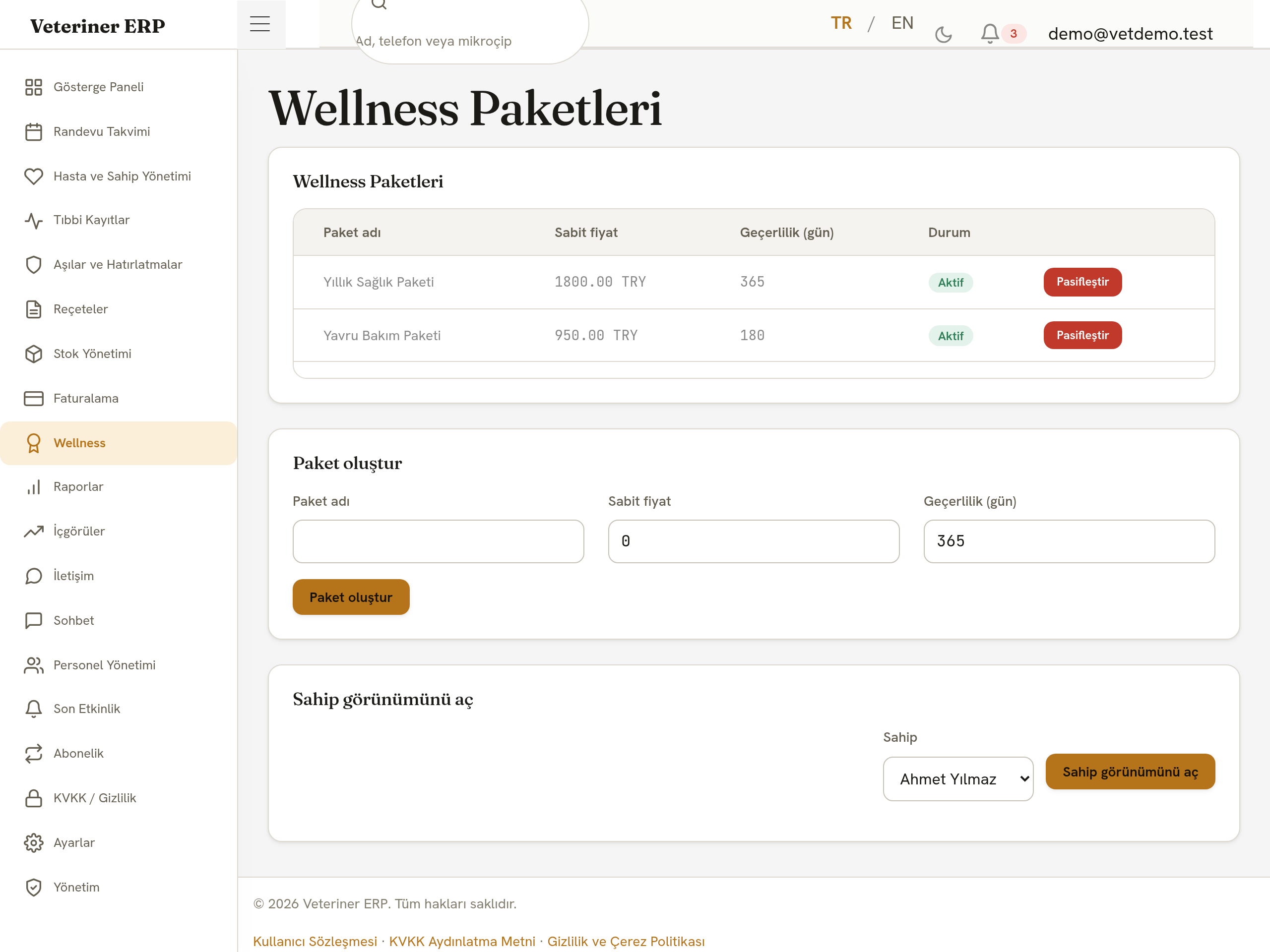Click the Yönetim shield check icon
This screenshot has height=952, width=1270.
pos(33,887)
